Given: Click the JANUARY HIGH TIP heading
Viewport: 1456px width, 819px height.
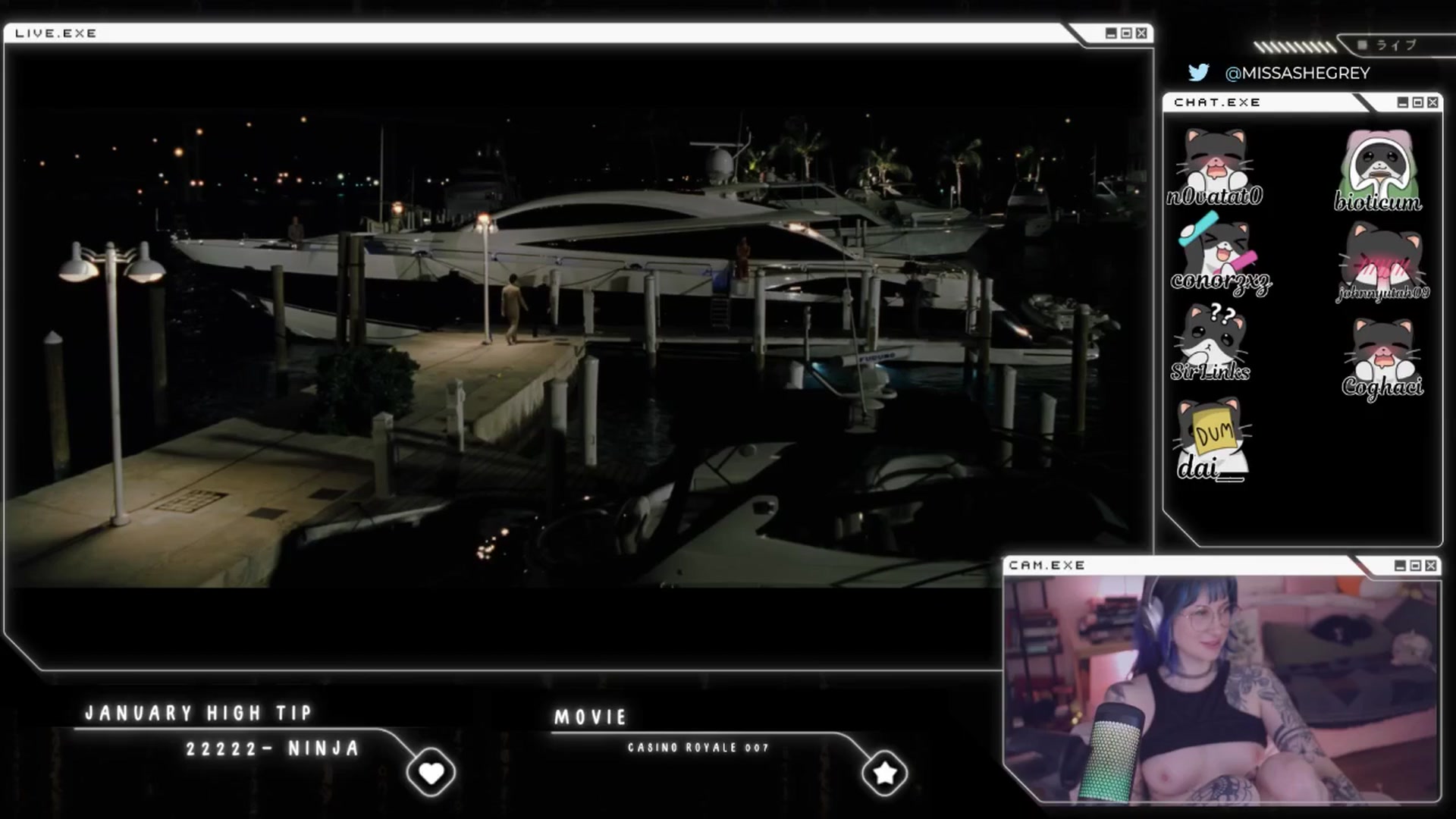Looking at the screenshot, I should [199, 714].
